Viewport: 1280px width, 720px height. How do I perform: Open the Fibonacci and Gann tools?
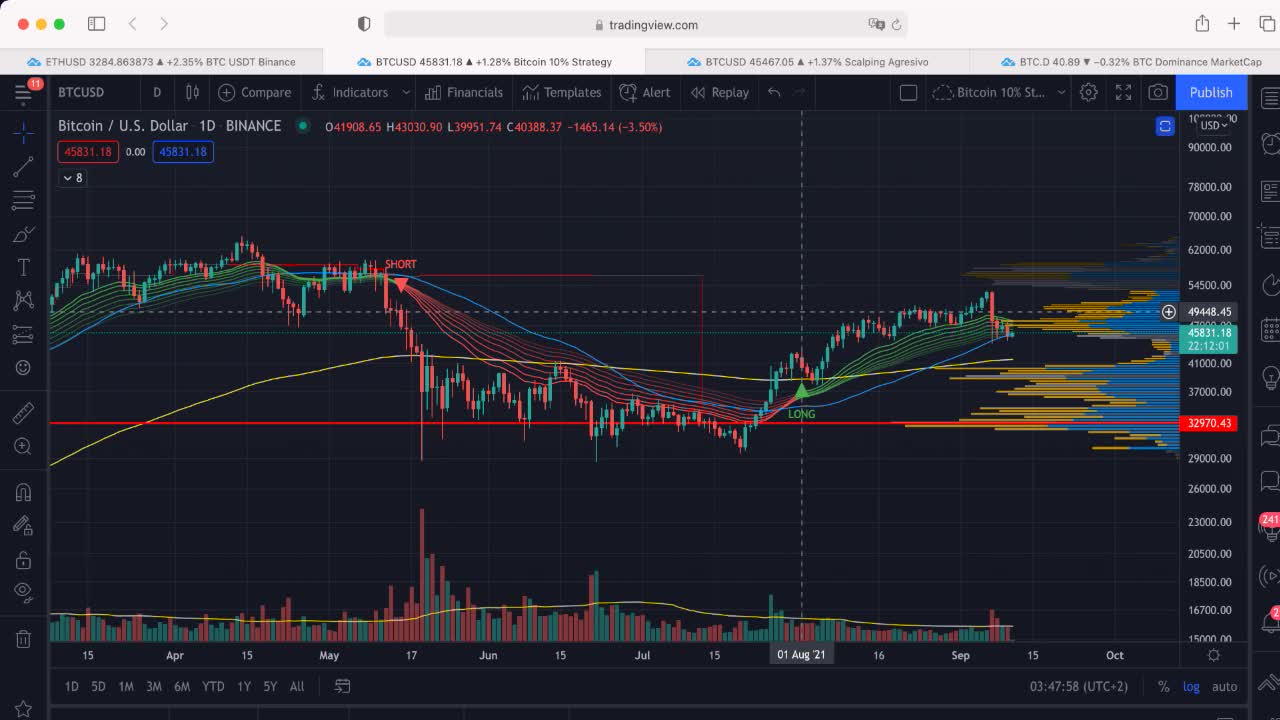click(23, 201)
